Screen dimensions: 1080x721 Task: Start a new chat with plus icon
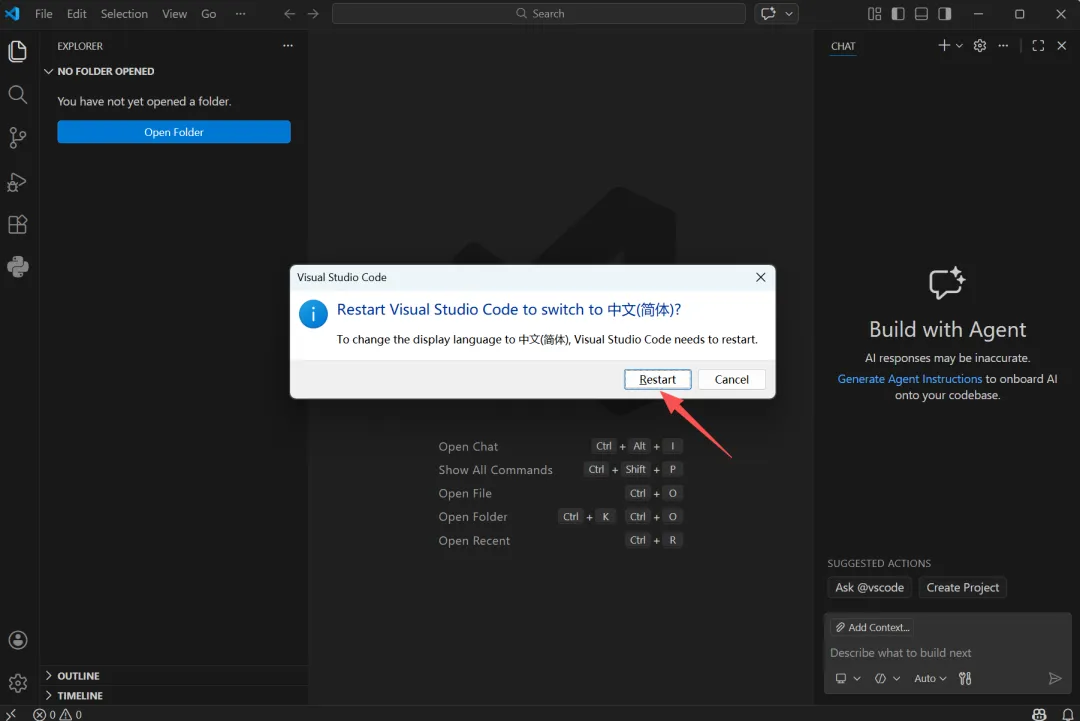tap(944, 45)
